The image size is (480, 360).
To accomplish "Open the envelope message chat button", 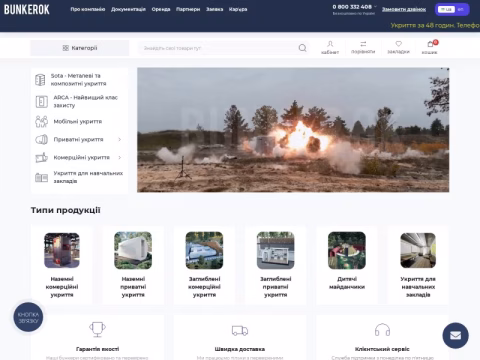I will [x=455, y=335].
